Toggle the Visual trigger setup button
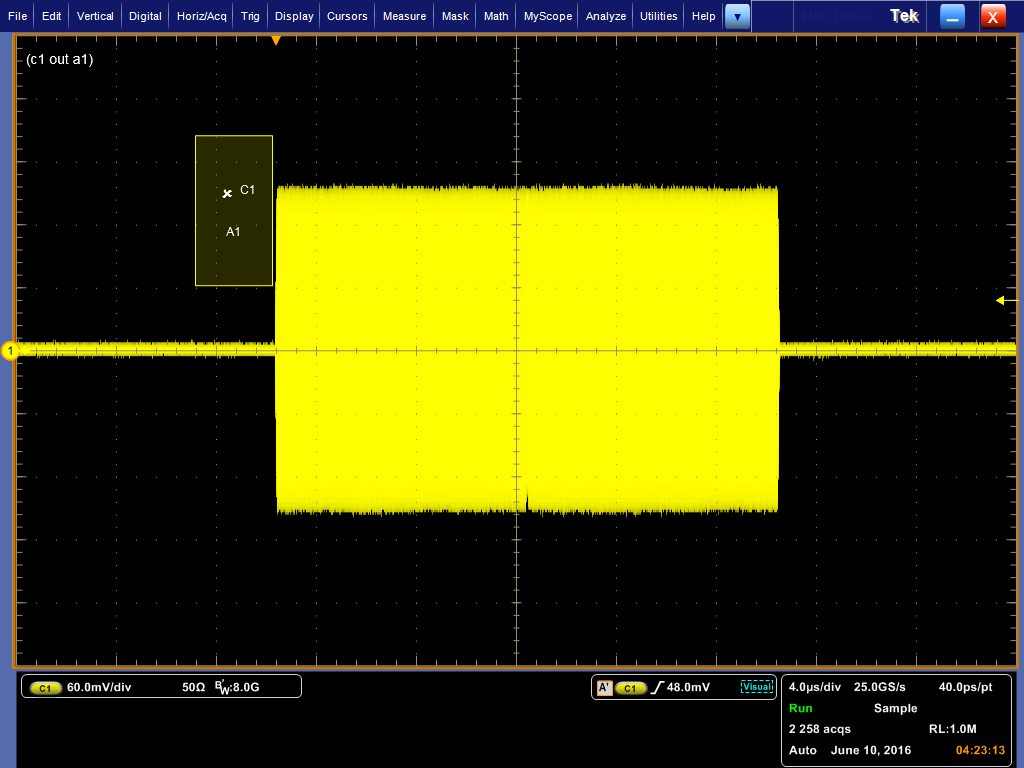 (757, 687)
